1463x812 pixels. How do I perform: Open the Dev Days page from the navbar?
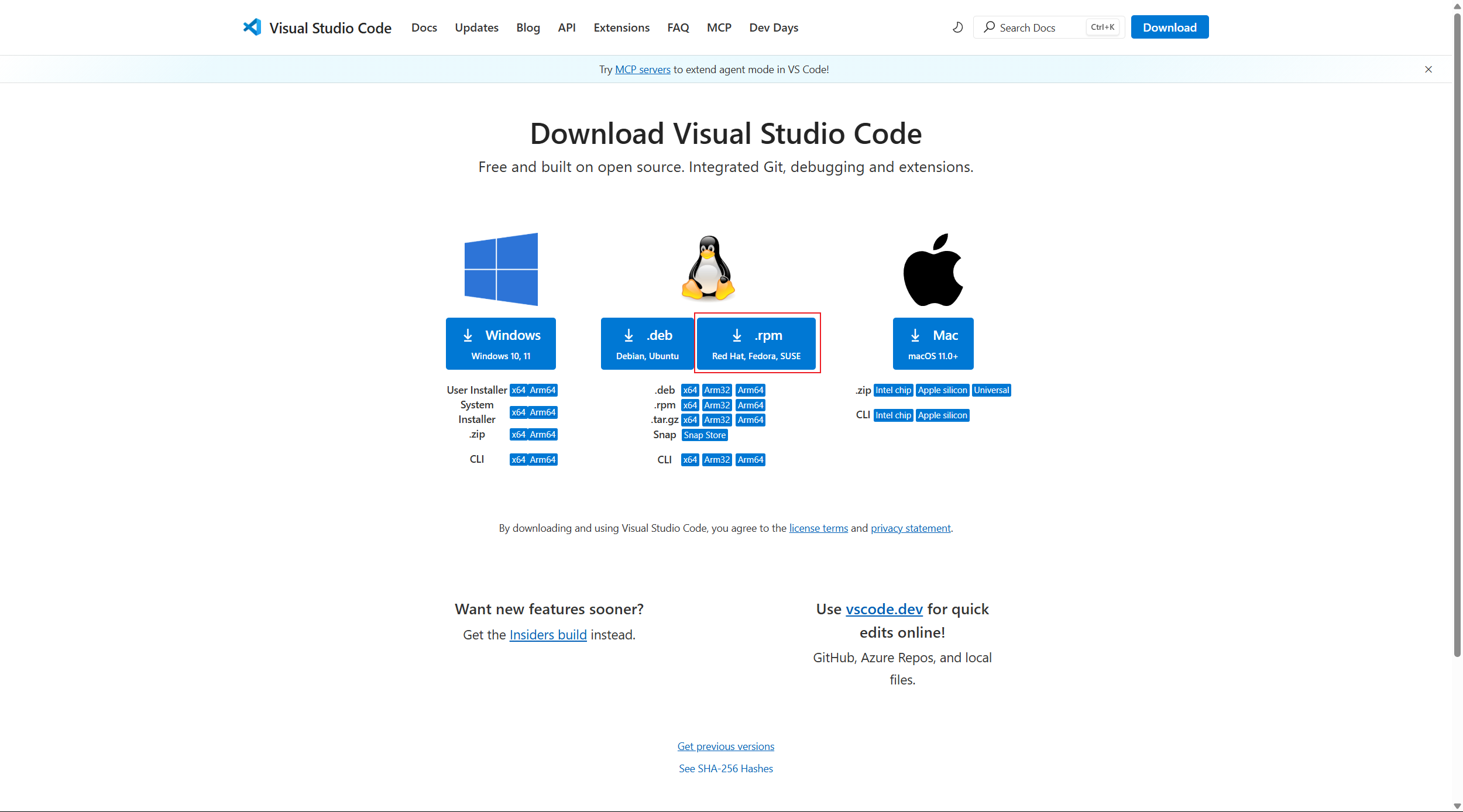773,27
